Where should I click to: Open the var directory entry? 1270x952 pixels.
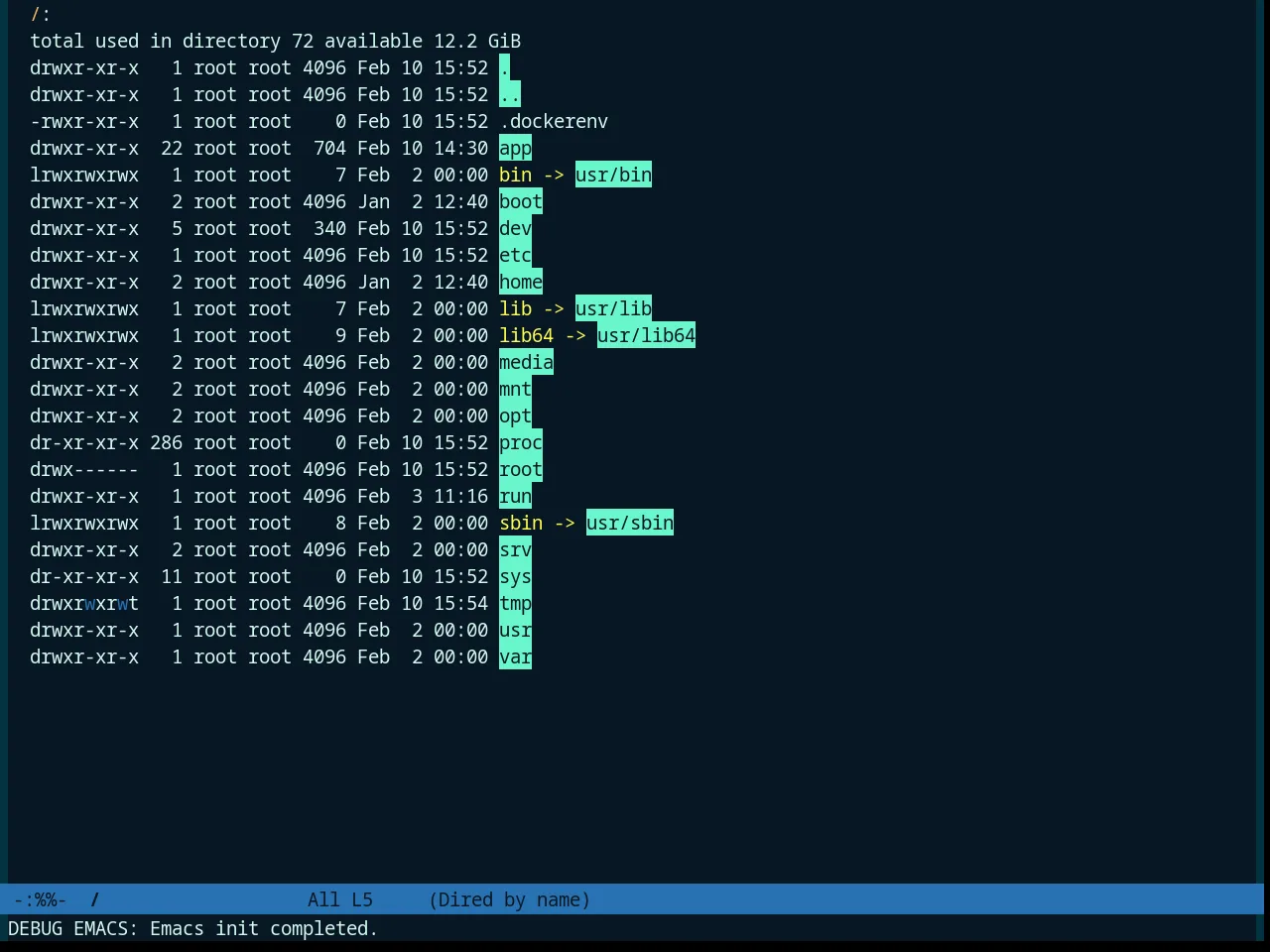coord(515,657)
